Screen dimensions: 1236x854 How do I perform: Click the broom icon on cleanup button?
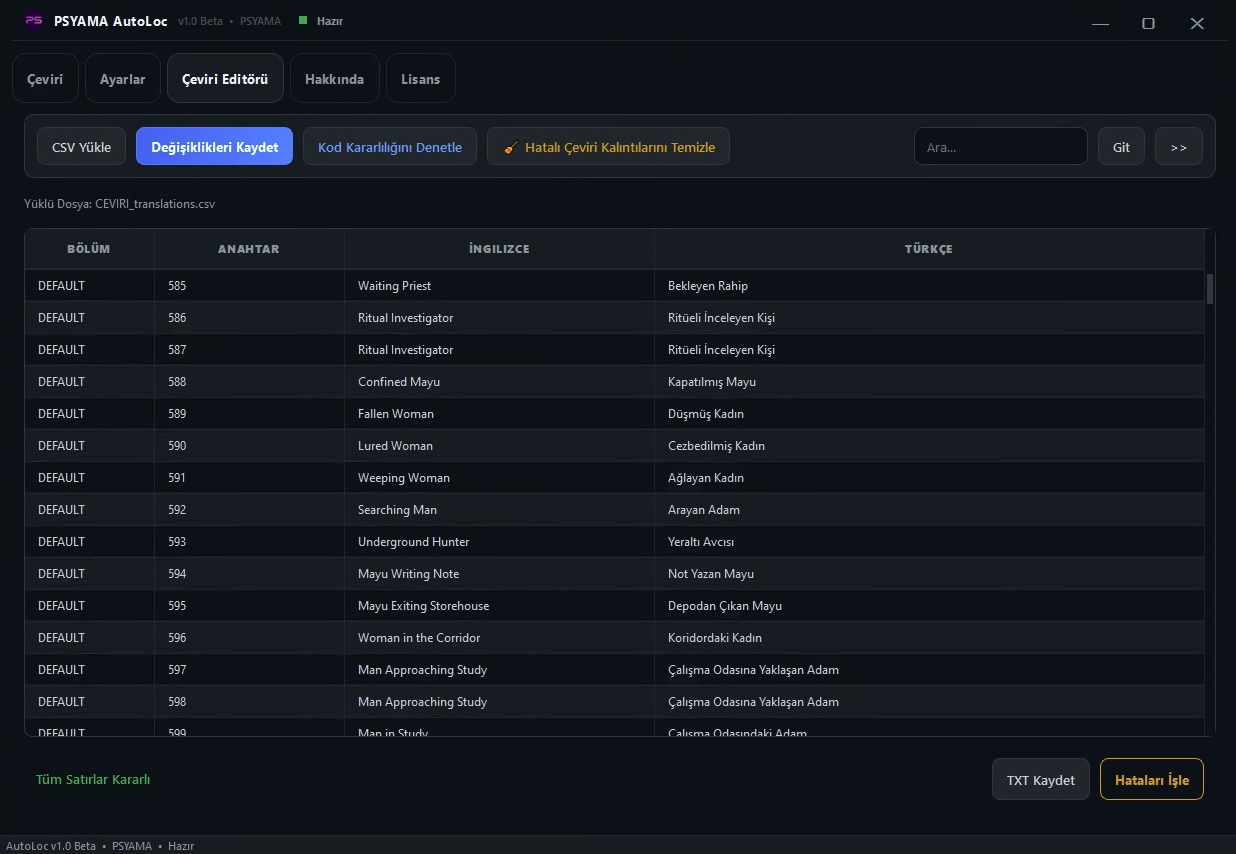point(510,147)
